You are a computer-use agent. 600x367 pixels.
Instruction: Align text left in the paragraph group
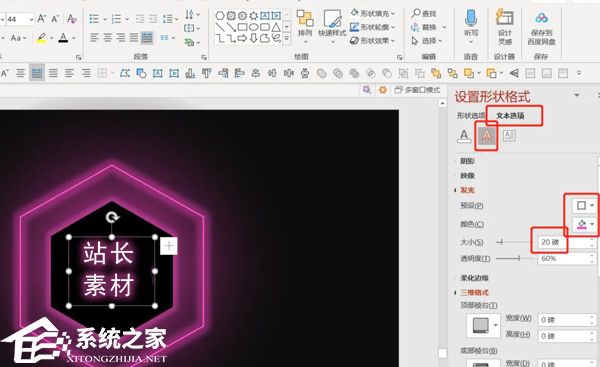(x=94, y=38)
